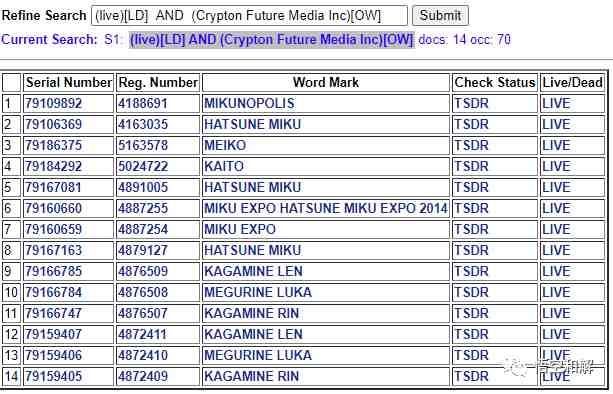Open serial number 79159406
Image resolution: width=613 pixels, height=394 pixels.
click(x=54, y=355)
